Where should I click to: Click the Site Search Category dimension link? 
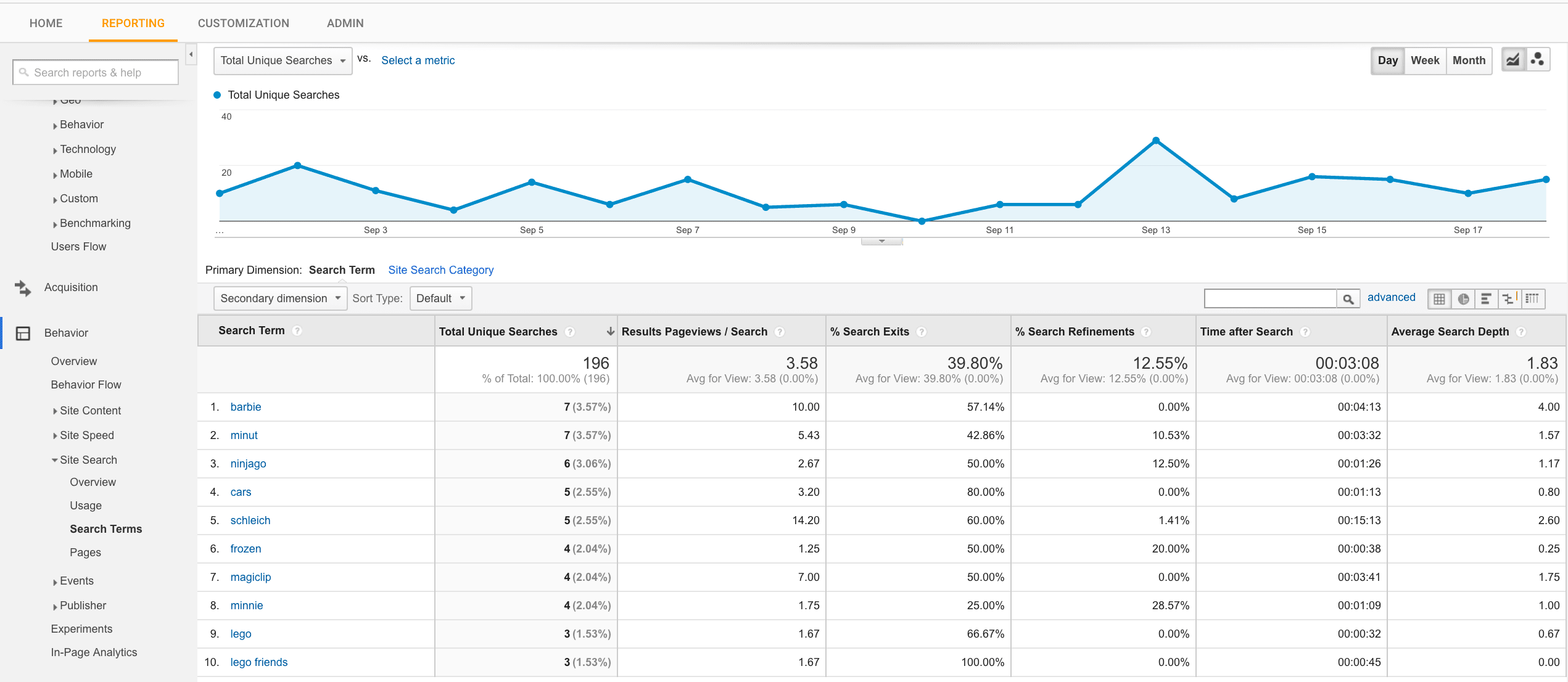tap(440, 270)
